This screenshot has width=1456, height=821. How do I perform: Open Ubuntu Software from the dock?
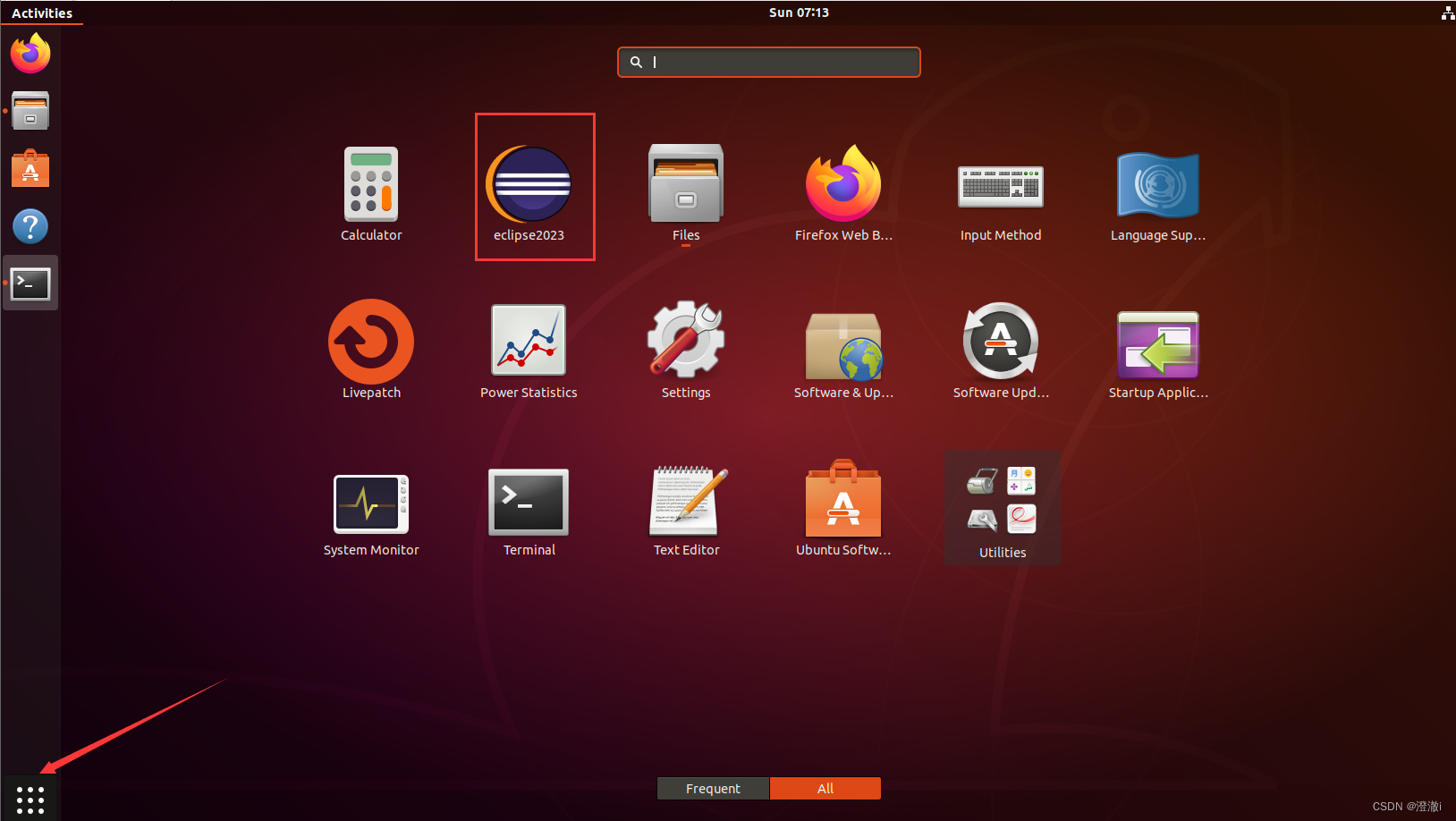(x=30, y=168)
